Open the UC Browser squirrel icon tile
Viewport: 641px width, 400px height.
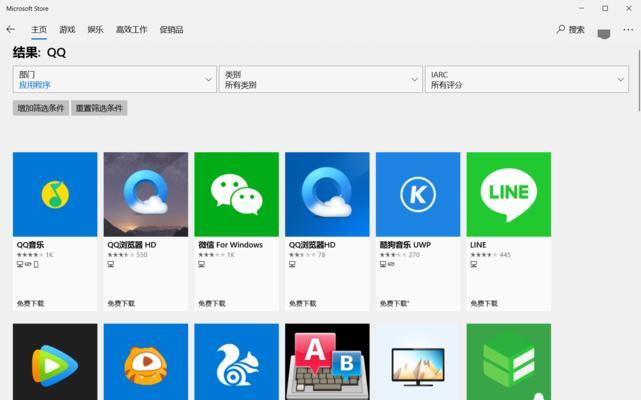coord(237,362)
